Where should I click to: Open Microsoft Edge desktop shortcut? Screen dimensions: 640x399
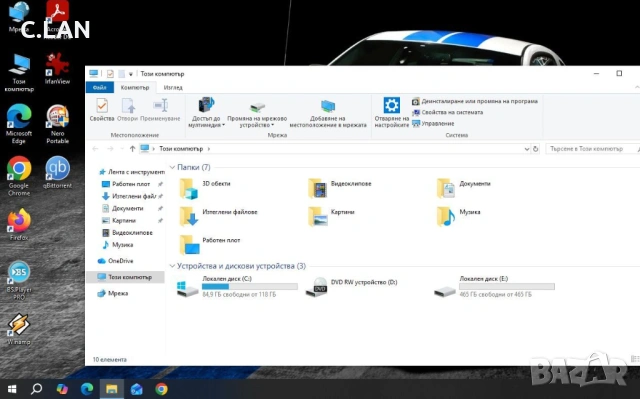(19, 124)
